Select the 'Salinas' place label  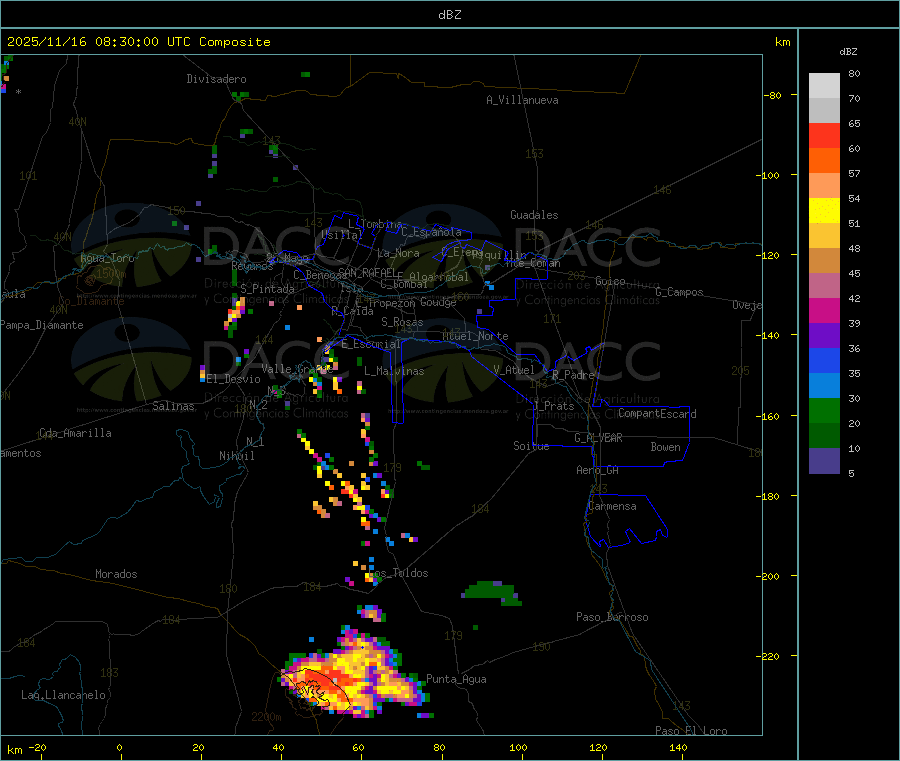pos(173,406)
